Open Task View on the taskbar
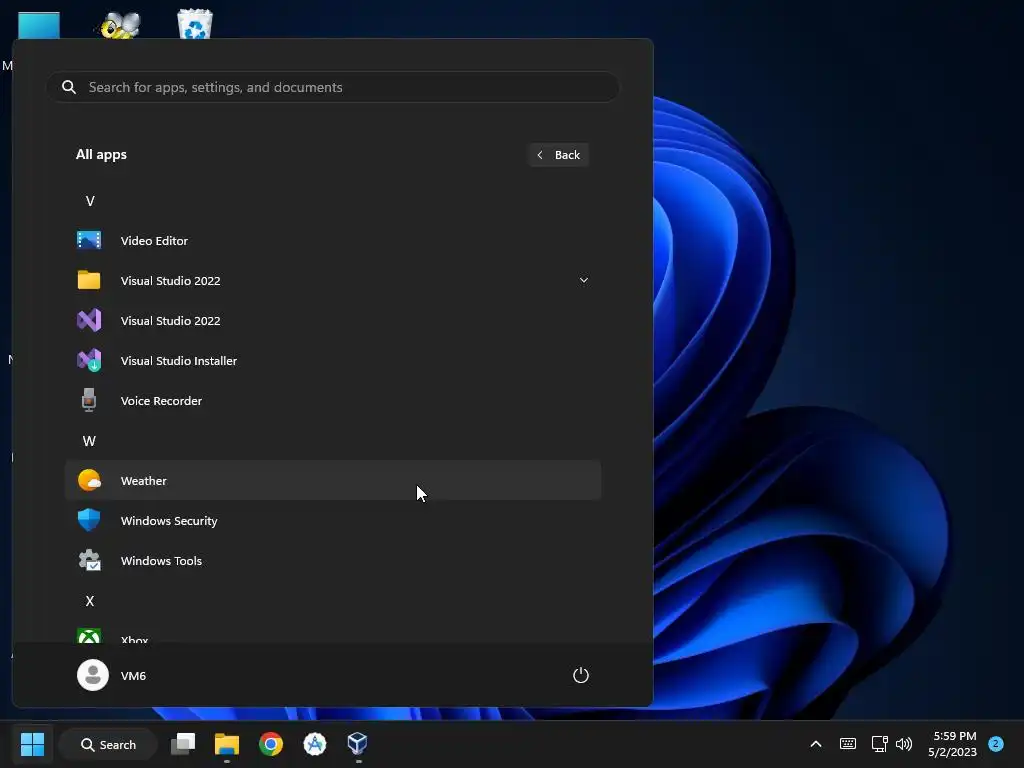 [183, 744]
